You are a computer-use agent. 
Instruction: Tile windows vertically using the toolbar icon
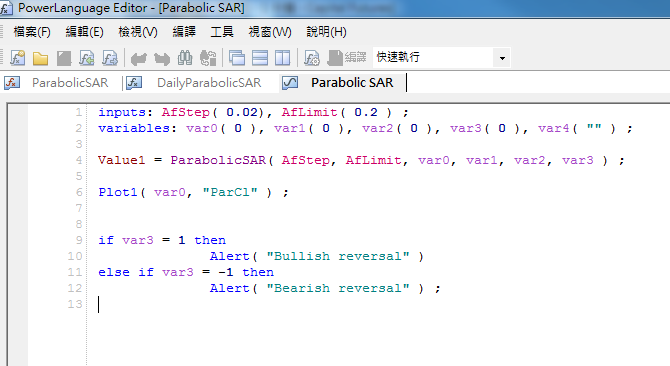282,58
